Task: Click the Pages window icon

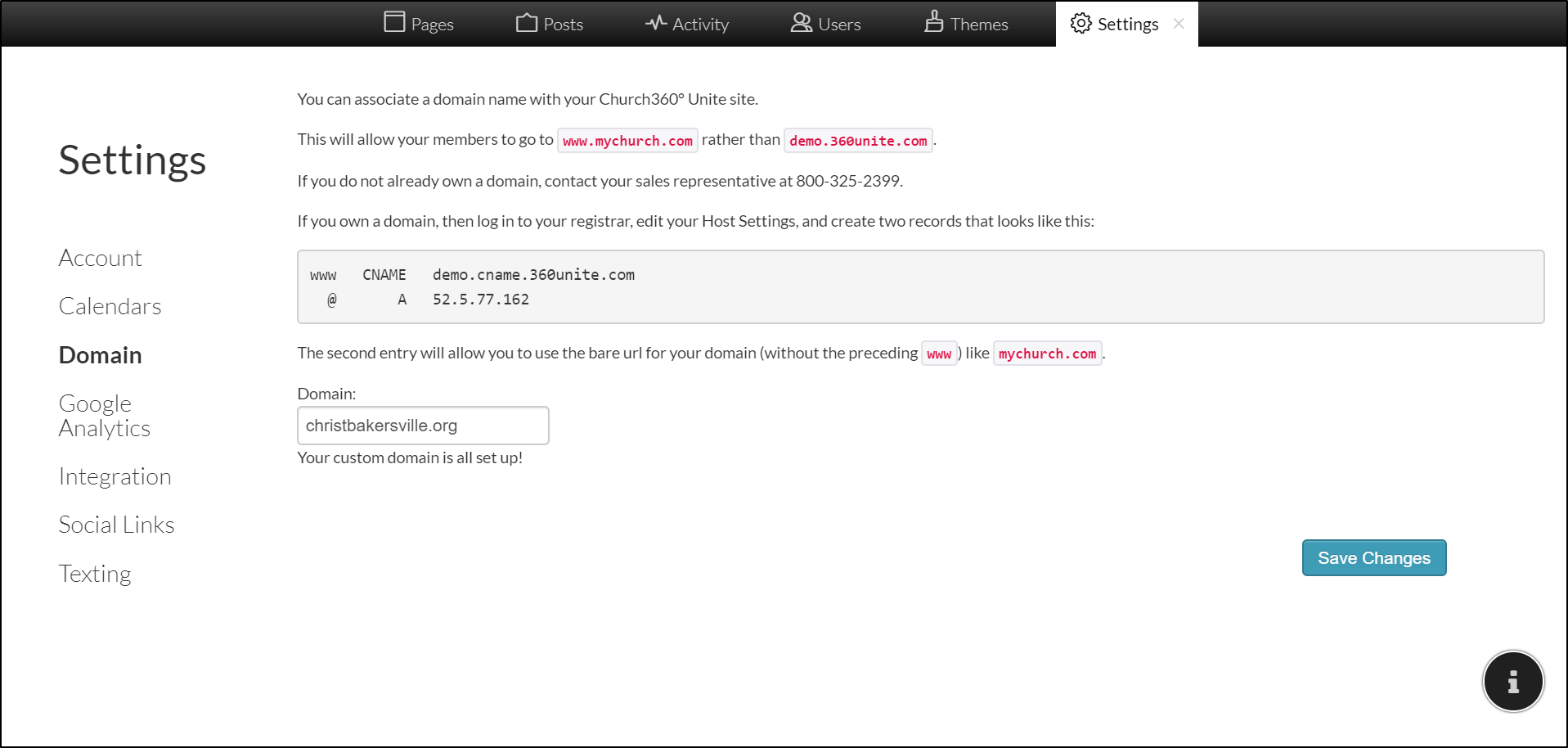Action: pyautogui.click(x=394, y=22)
